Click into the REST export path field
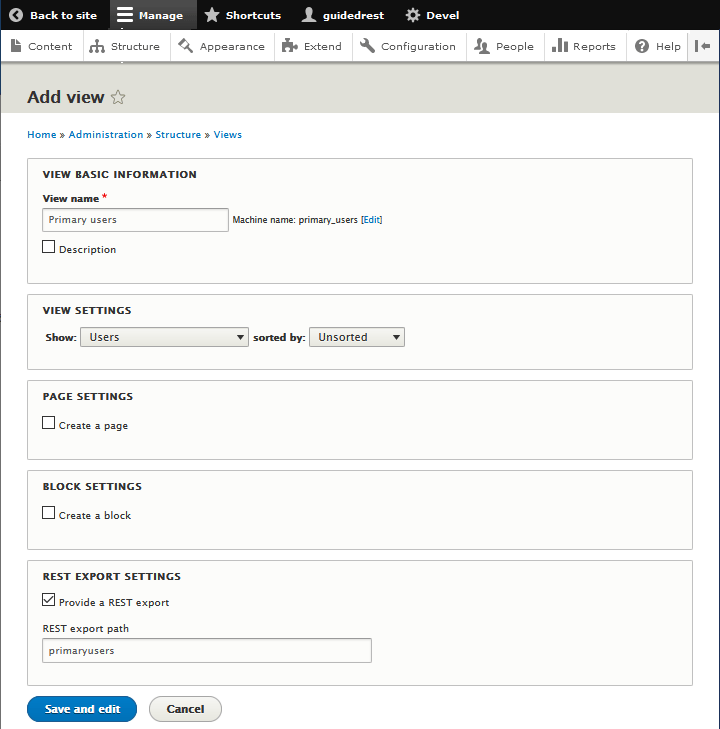Screen dimensions: 720x729 207,651
